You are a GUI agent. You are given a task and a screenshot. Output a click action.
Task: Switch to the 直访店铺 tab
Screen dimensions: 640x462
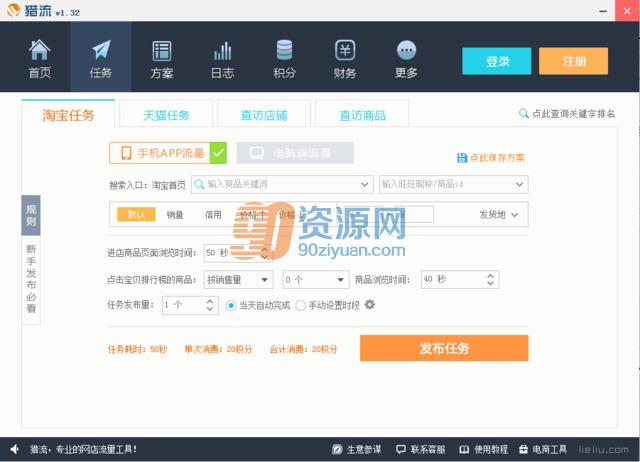coord(264,115)
